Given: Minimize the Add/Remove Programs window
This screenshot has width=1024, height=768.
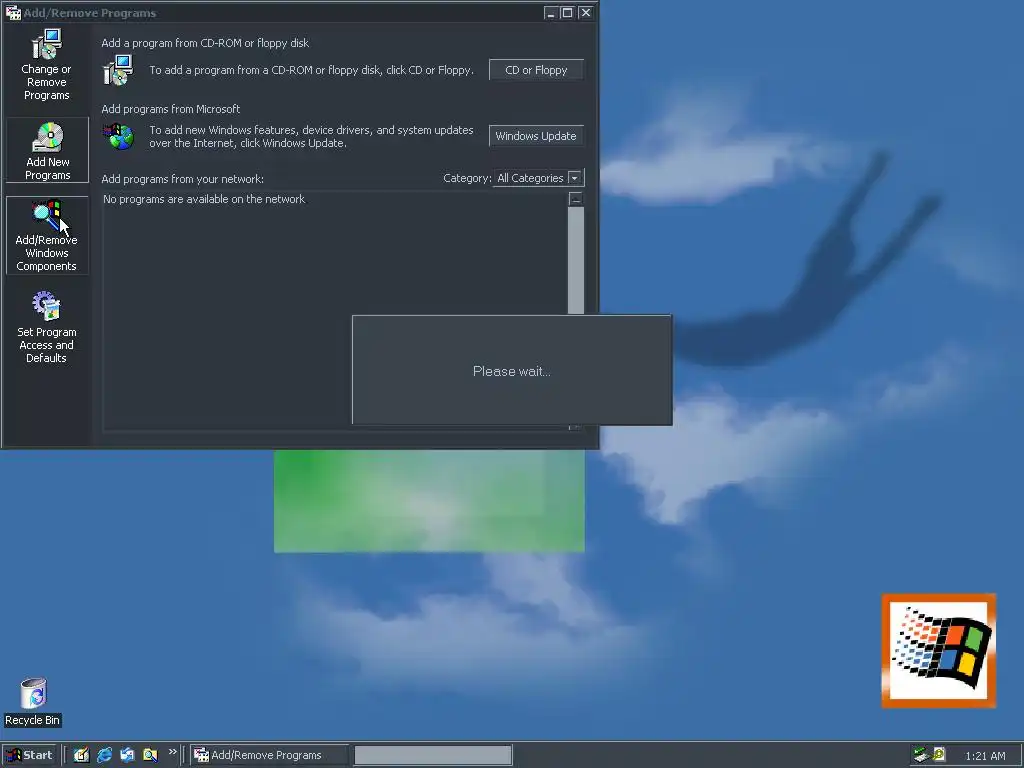Looking at the screenshot, I should (551, 12).
